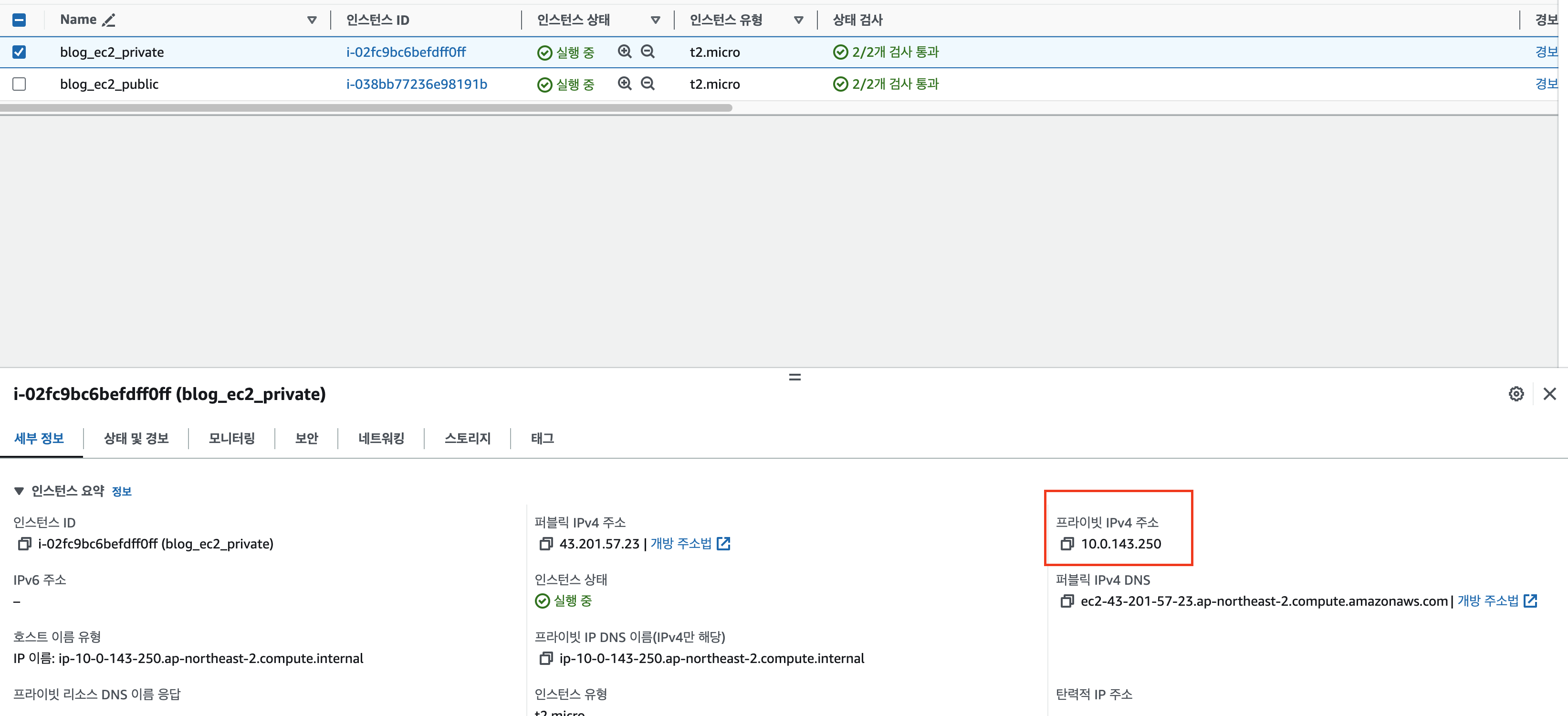Click zoom-out icon on blog_ec2_private row

click(648, 52)
